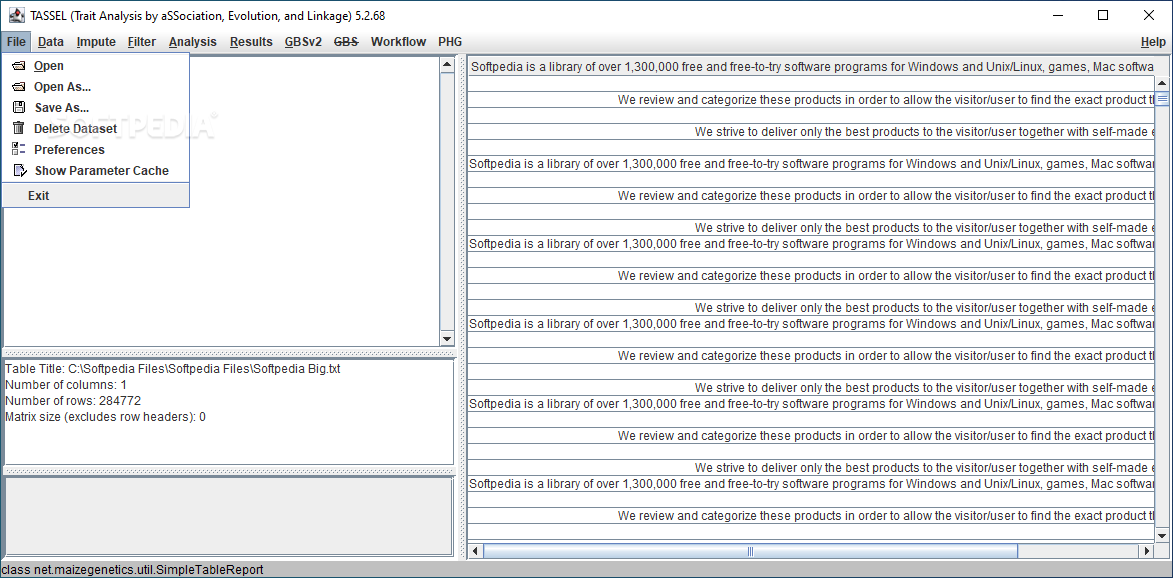Open the Workflow menu
Screen dimensions: 1173x578
[x=398, y=42]
